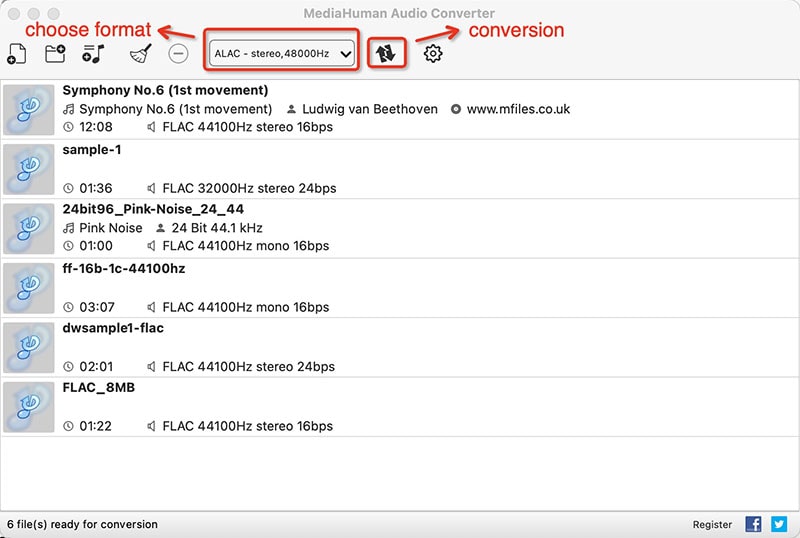Select the ff-16b-1c-44100hz thumbnail

29,288
